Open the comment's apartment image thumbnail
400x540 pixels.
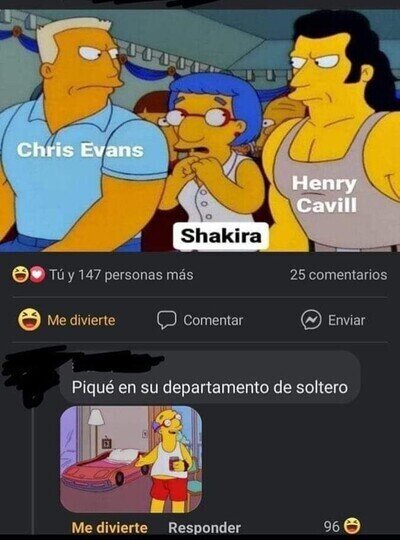pyautogui.click(x=131, y=459)
